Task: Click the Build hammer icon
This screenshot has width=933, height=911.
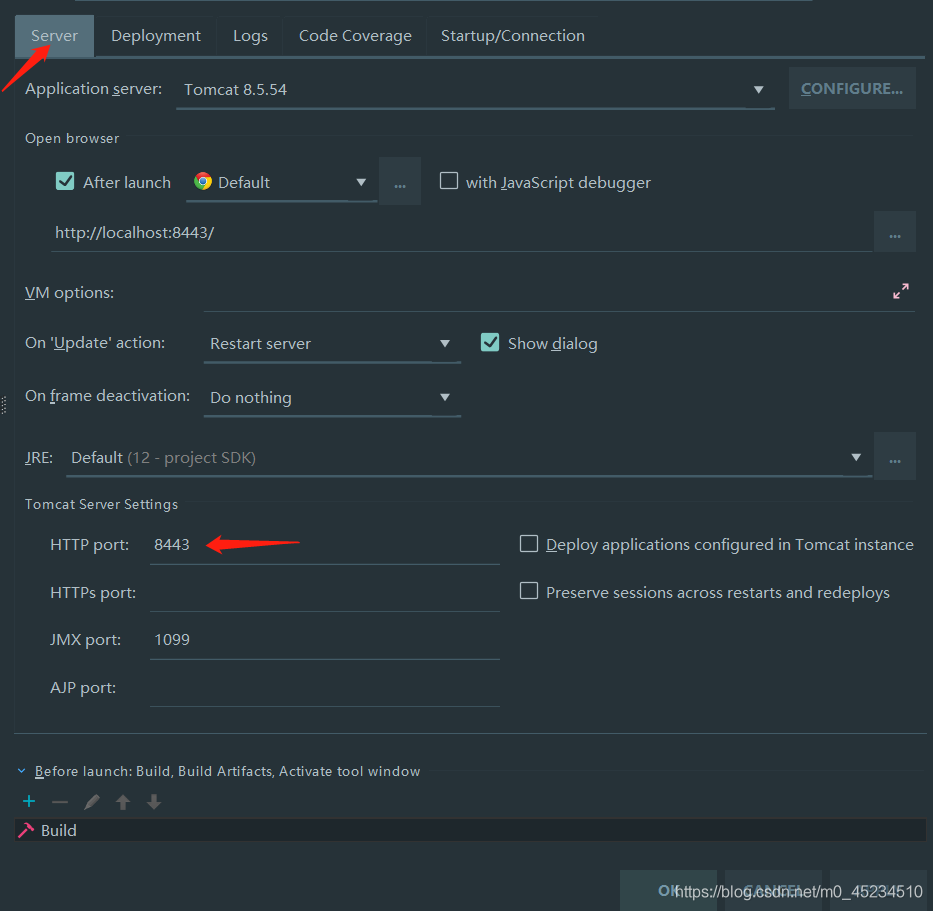Action: [26, 830]
